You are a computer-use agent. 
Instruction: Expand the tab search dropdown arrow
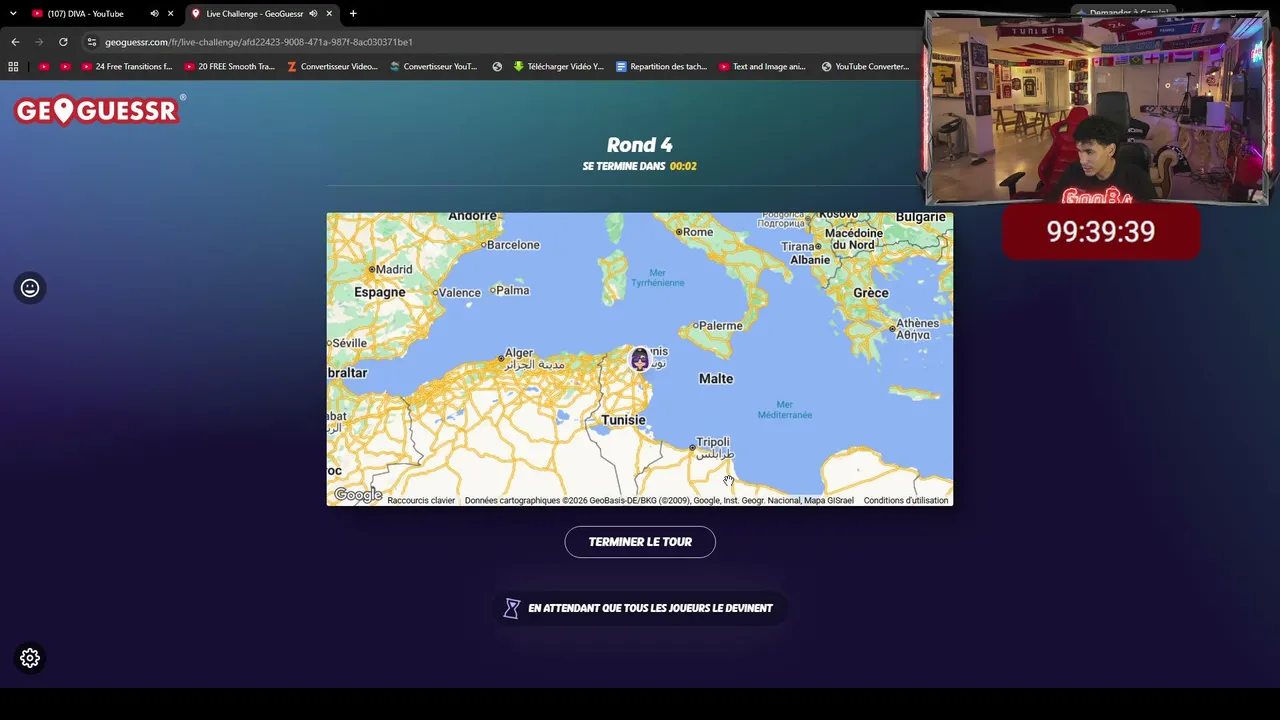coord(13,14)
